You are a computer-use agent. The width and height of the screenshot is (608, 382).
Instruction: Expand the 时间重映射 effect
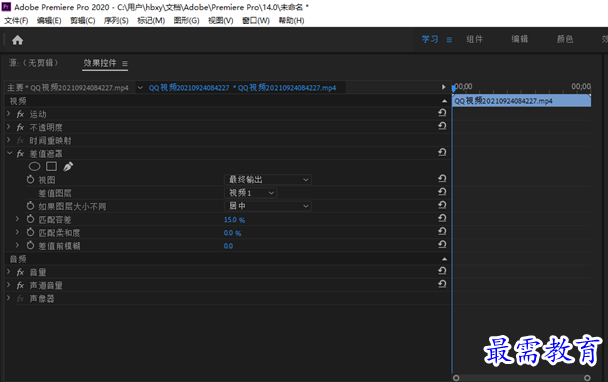(x=9, y=140)
